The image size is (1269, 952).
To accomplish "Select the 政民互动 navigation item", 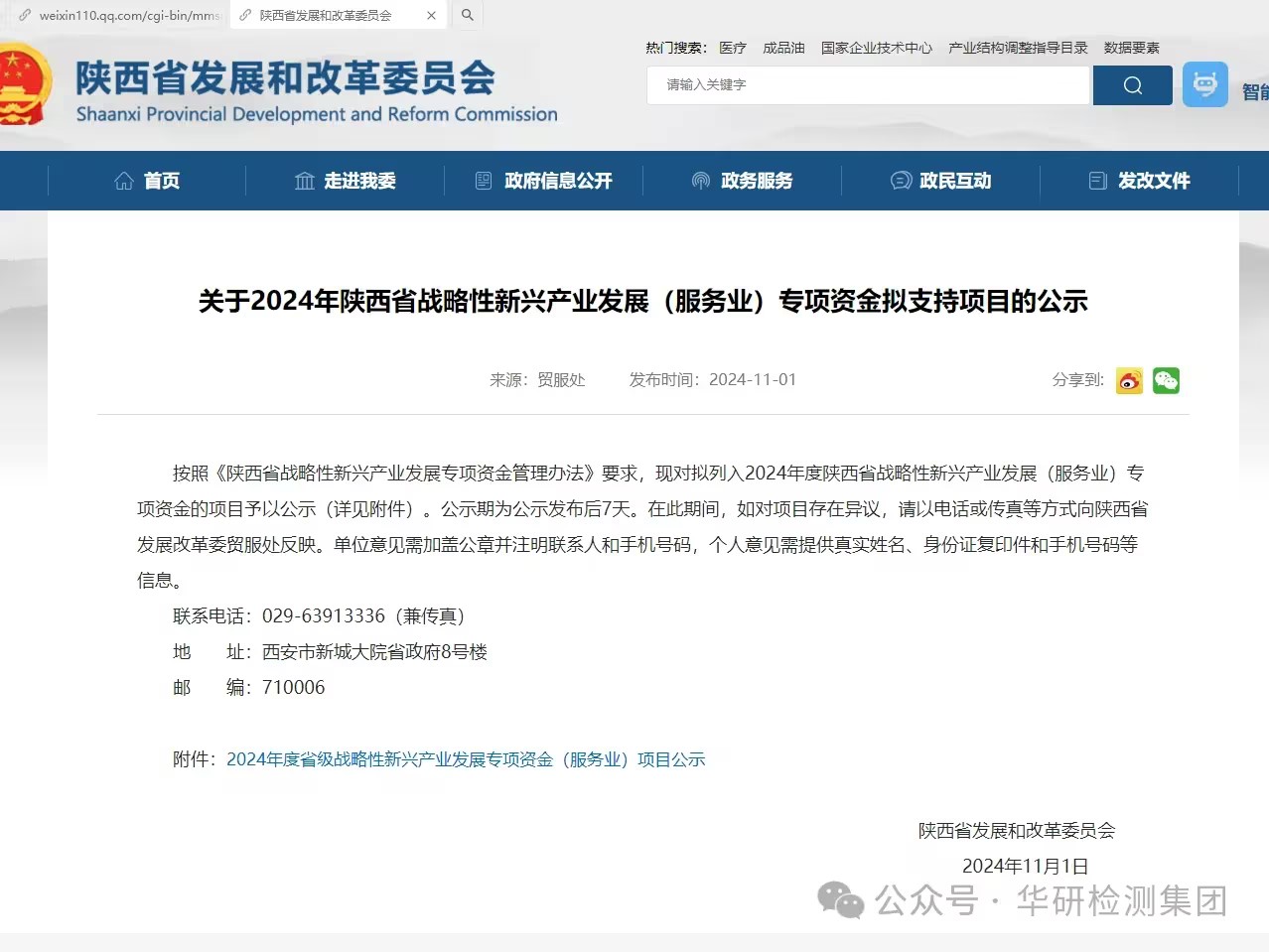I will (941, 181).
